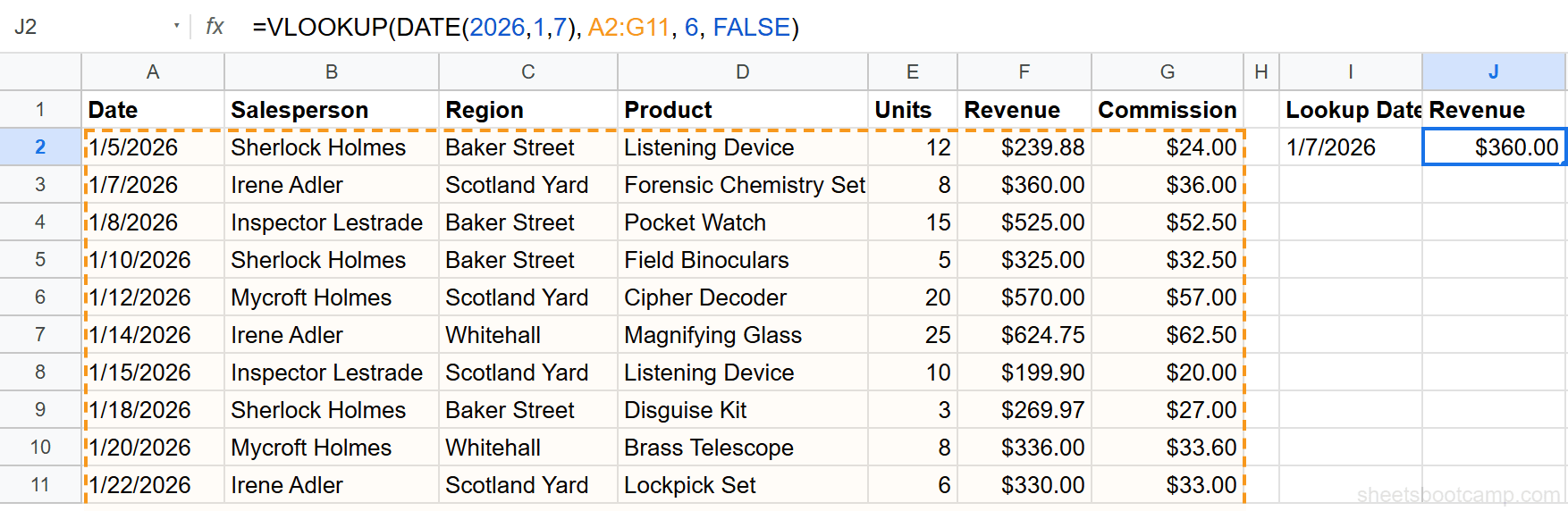Select column I header
This screenshot has height=511, width=1568.
point(1351,71)
